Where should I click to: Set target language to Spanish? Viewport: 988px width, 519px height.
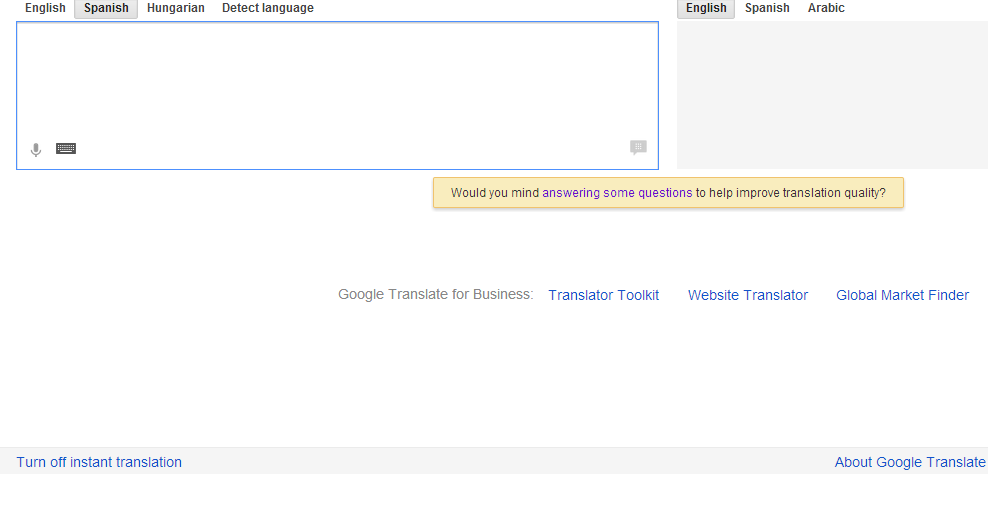click(767, 8)
